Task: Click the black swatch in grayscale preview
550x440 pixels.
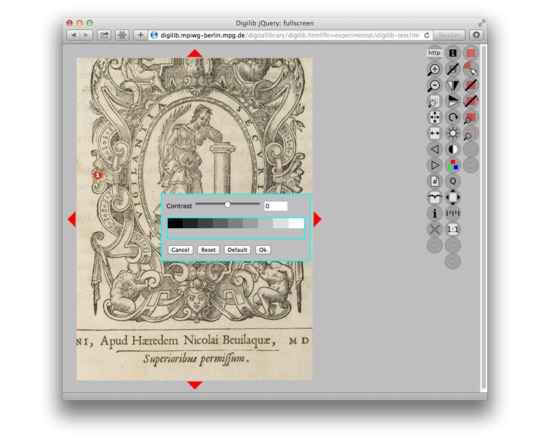Action: [175, 223]
